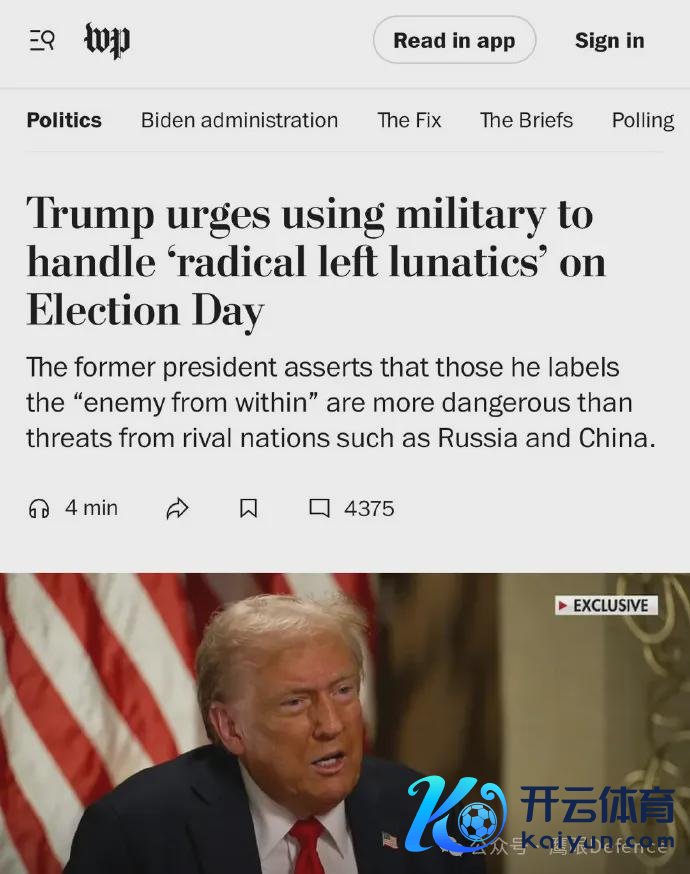Click the 4 min listen label
690x874 pixels.
click(91, 508)
